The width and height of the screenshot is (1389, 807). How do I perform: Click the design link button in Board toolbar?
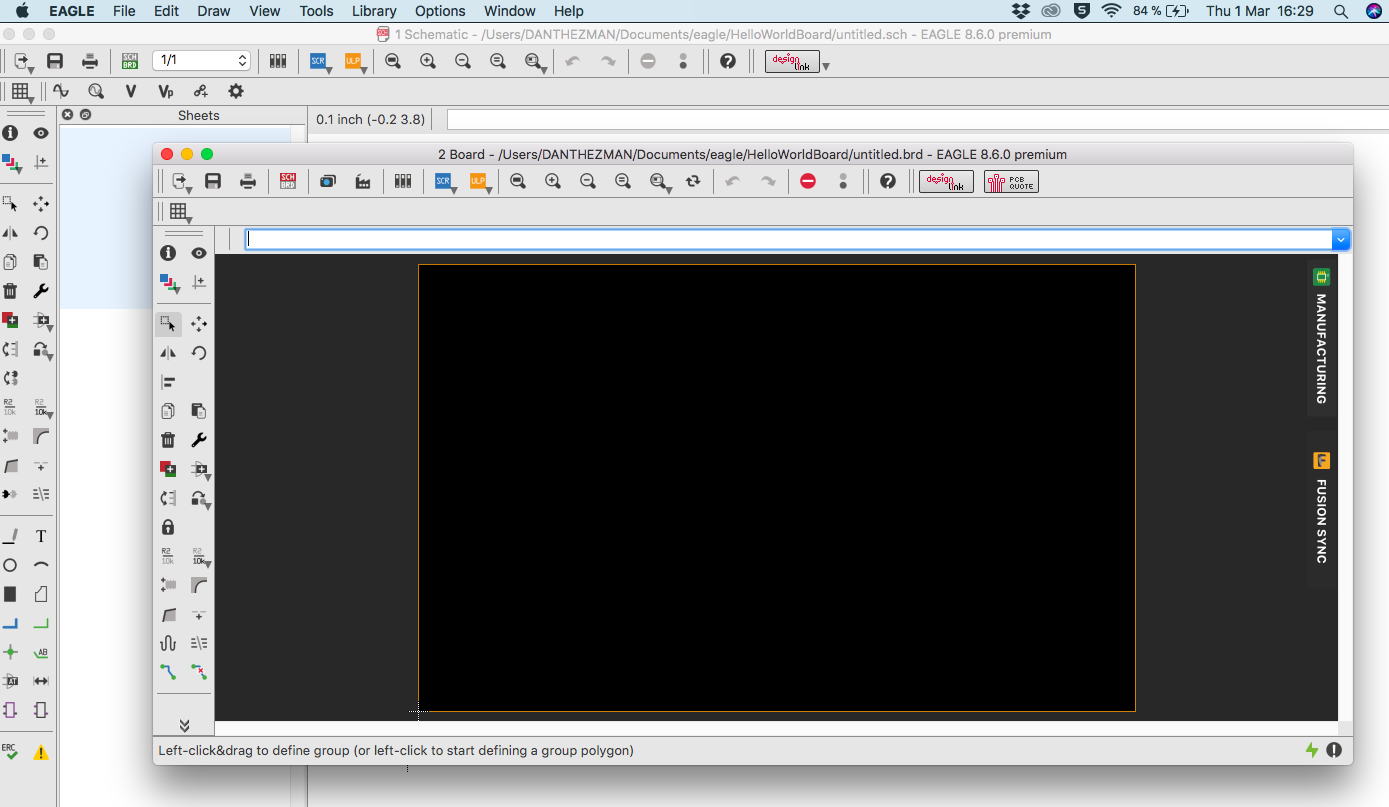[946, 181]
